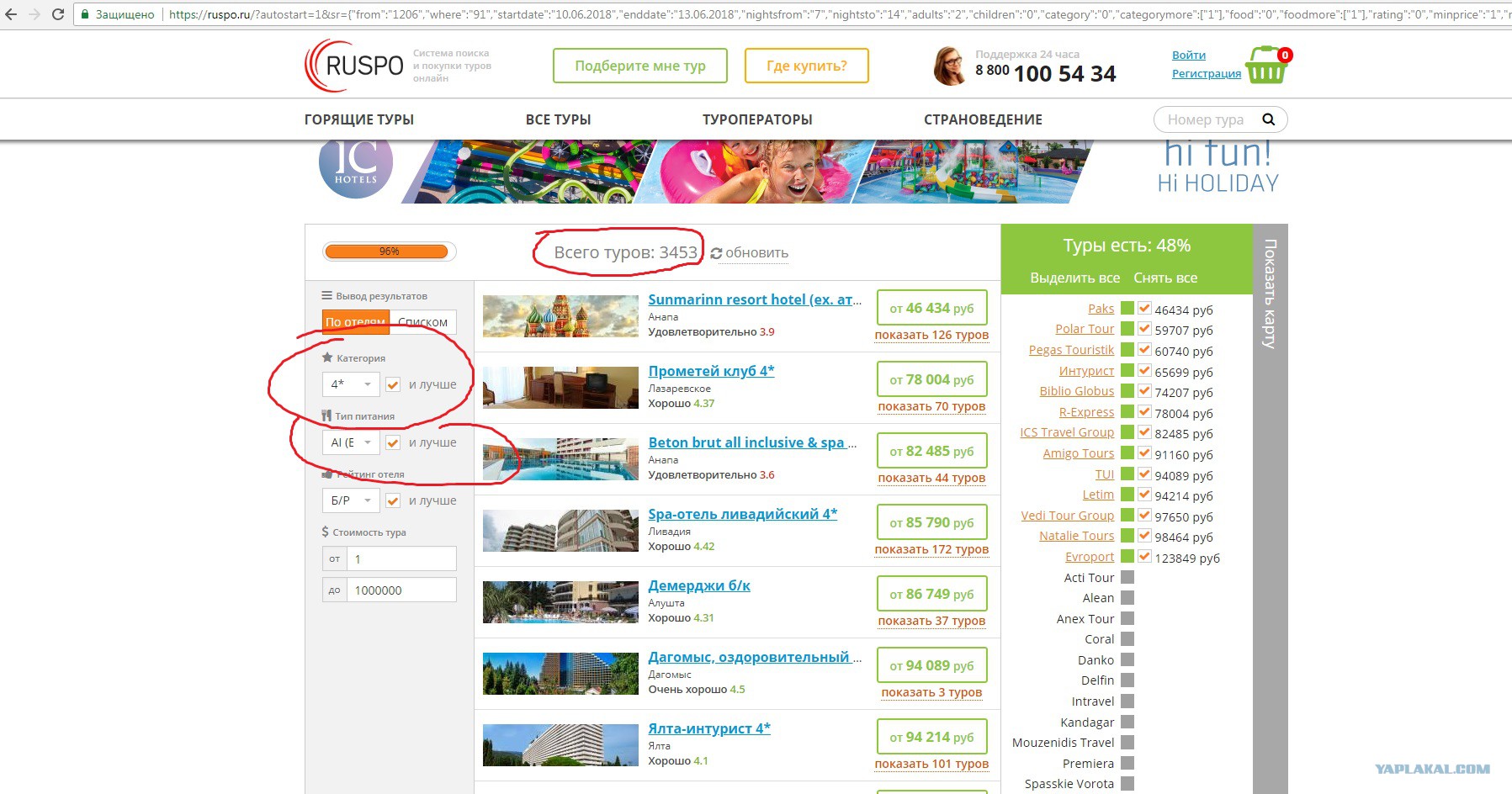Viewport: 1512px width, 794px height.
Task: Open the RUSPO logo home link
Action: [354, 66]
